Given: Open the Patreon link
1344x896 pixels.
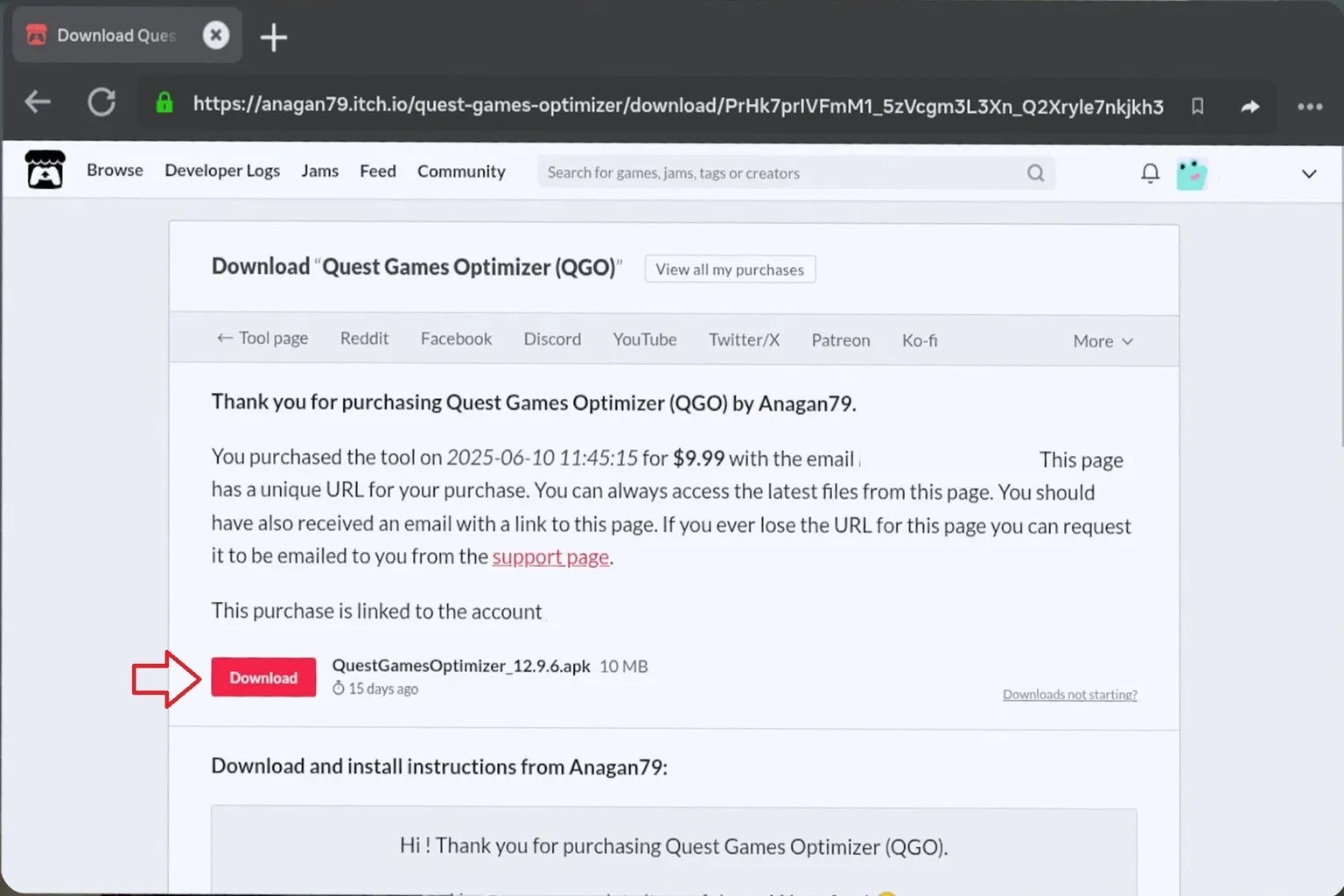Looking at the screenshot, I should click(x=840, y=340).
